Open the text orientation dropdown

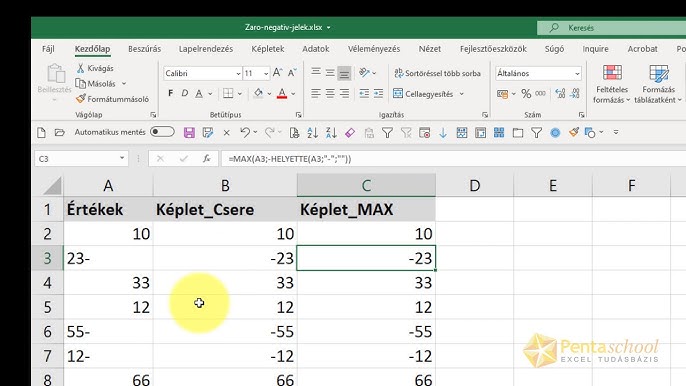click(x=368, y=73)
